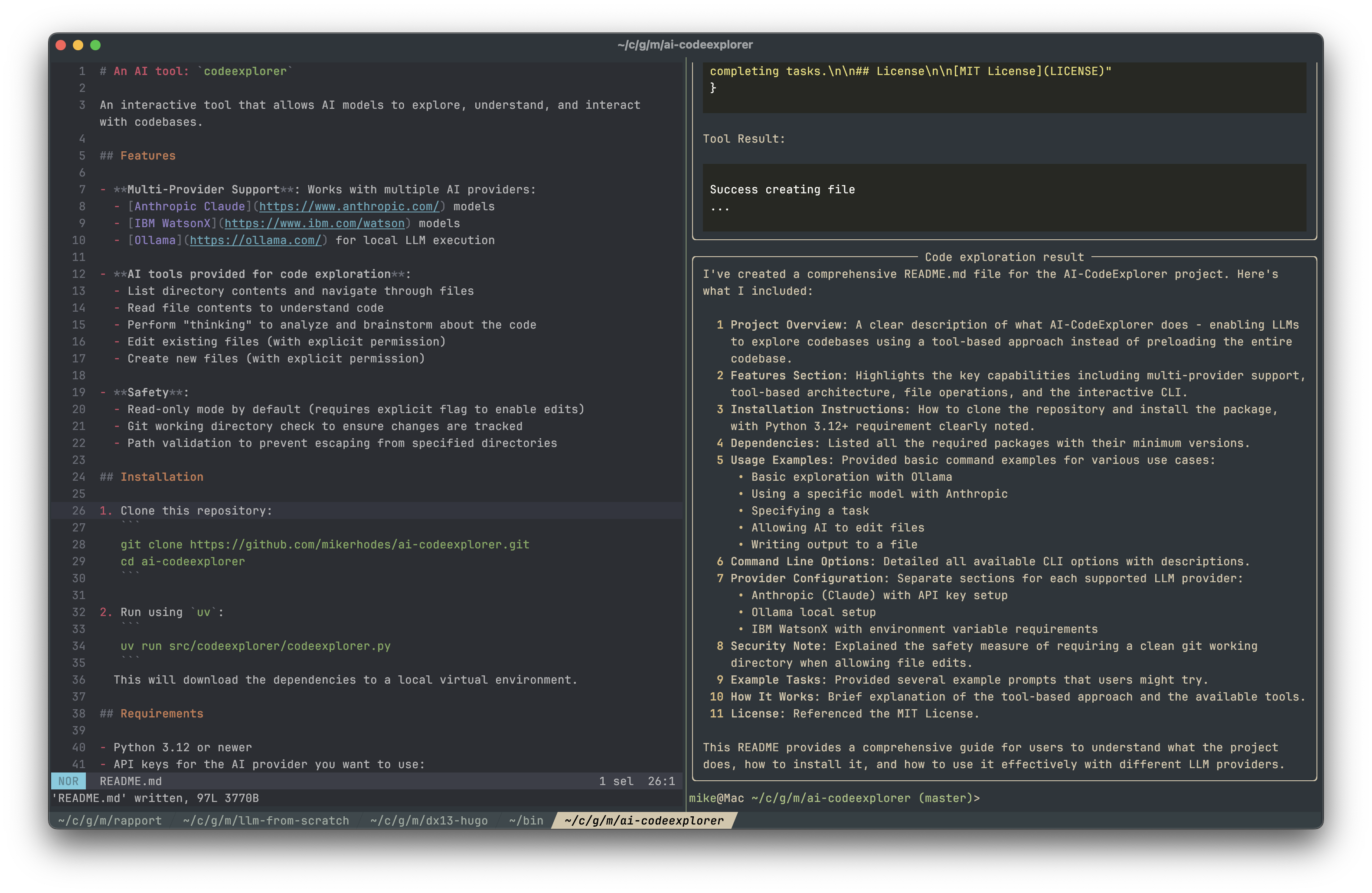Screen dimensions: 1372x893
Task: Click the 'Code exploration result' panel title
Action: (1004, 257)
